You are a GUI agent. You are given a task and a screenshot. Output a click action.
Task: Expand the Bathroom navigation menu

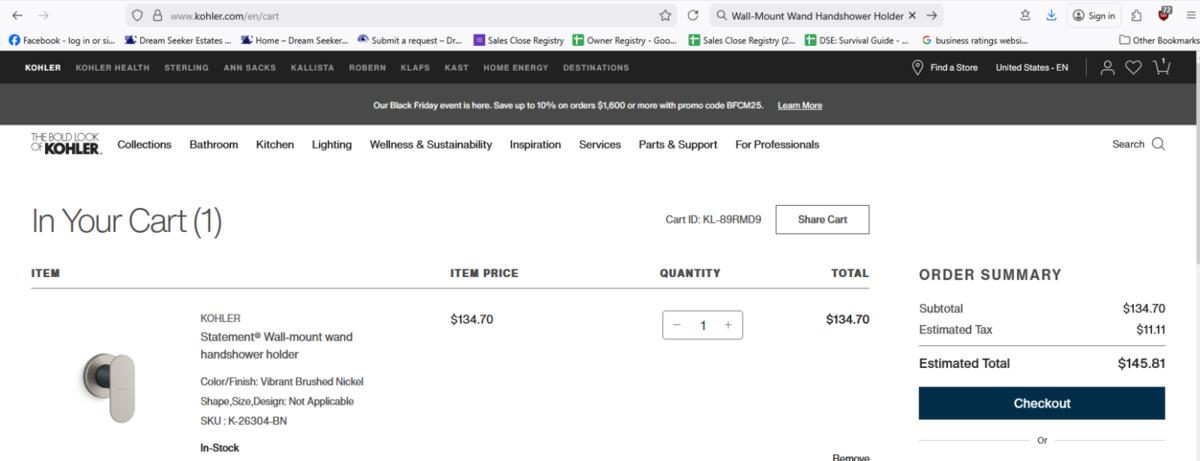[x=213, y=144]
